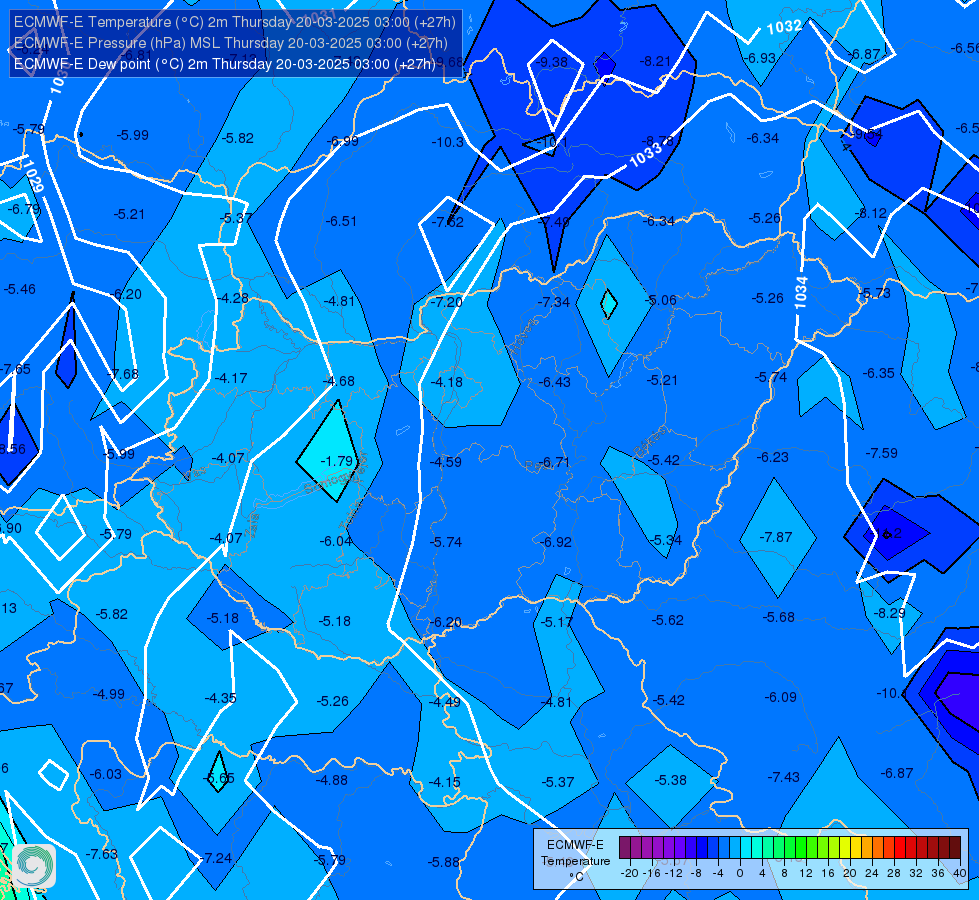The height and width of the screenshot is (900, 979).
Task: Click the -4.68 temperature value
Action: click(x=338, y=381)
